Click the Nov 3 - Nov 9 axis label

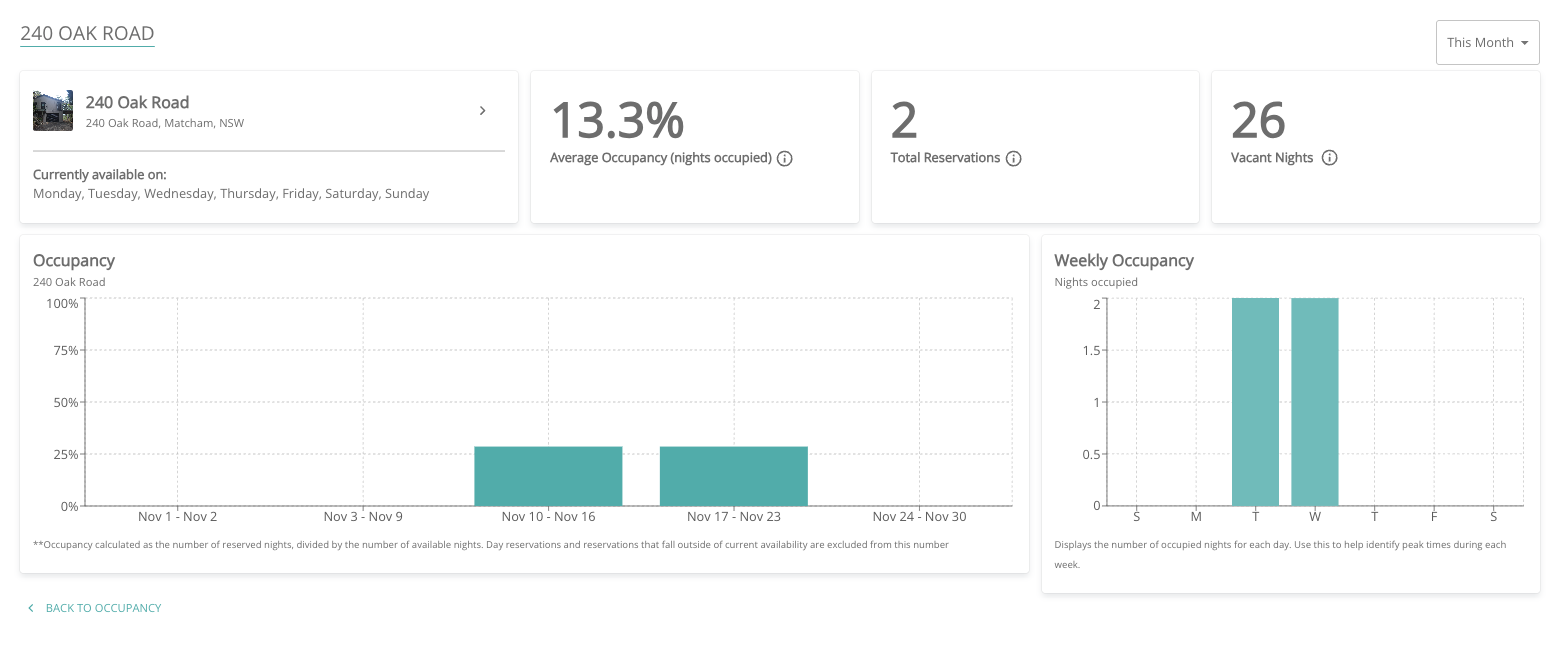[x=363, y=517]
